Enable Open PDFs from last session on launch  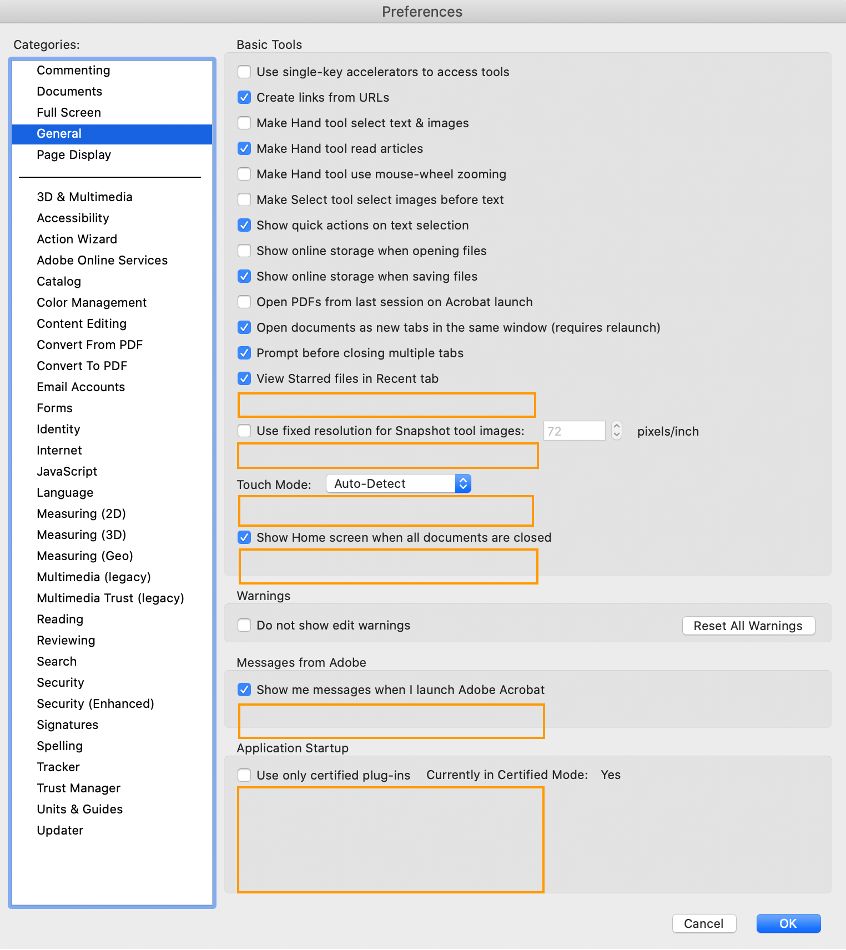pyautogui.click(x=243, y=302)
